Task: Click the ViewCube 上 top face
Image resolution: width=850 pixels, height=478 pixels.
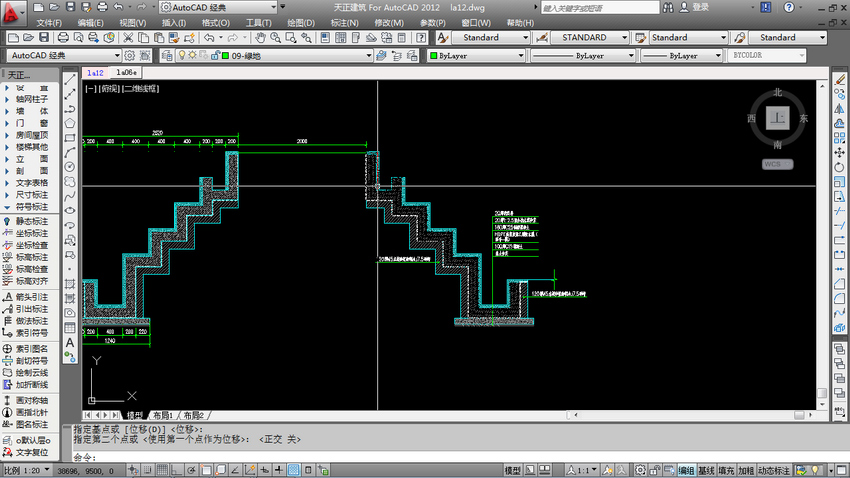Action: pyautogui.click(x=777, y=118)
